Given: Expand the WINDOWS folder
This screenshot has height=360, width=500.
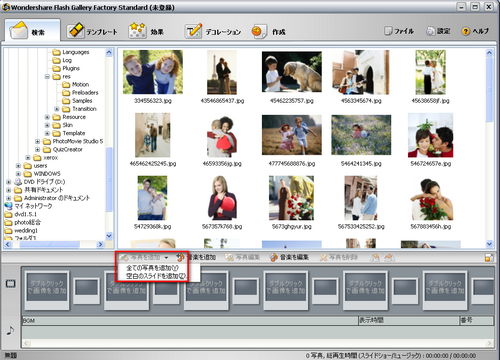Looking at the screenshot, I should (18, 174).
